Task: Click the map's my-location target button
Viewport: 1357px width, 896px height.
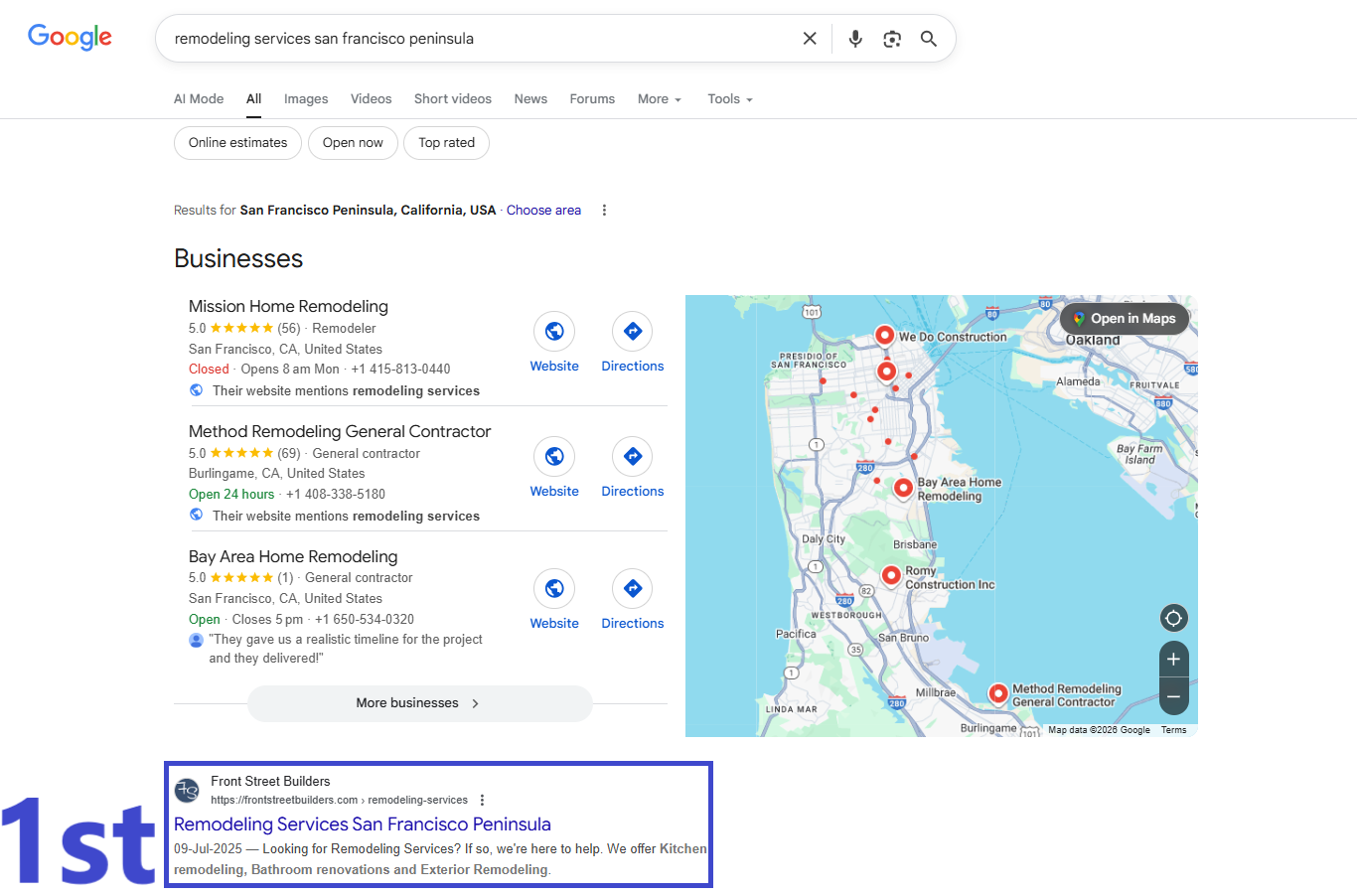Action: coord(1173,618)
